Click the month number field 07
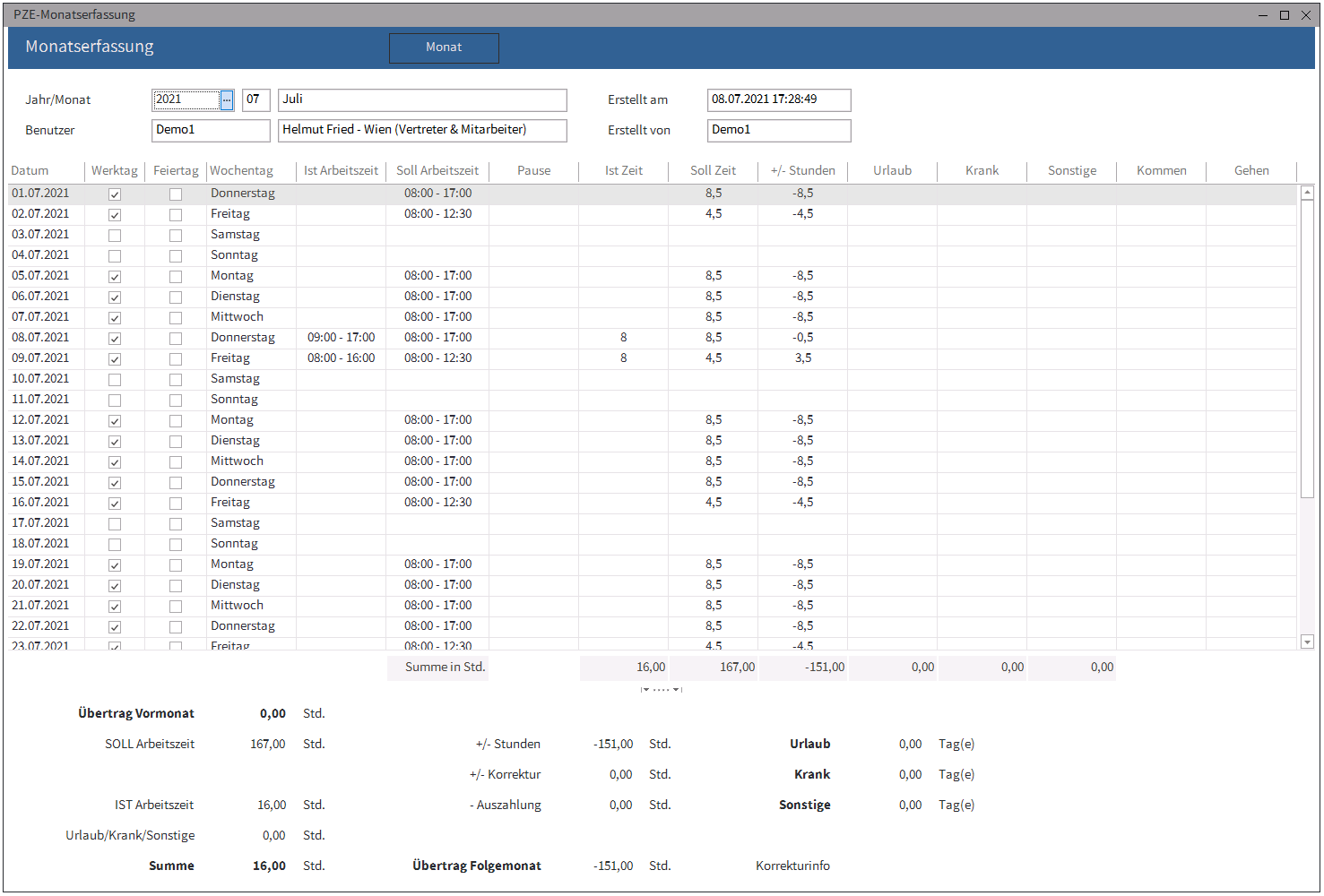Screen dimensions: 1324x896 pyautogui.click(x=255, y=99)
